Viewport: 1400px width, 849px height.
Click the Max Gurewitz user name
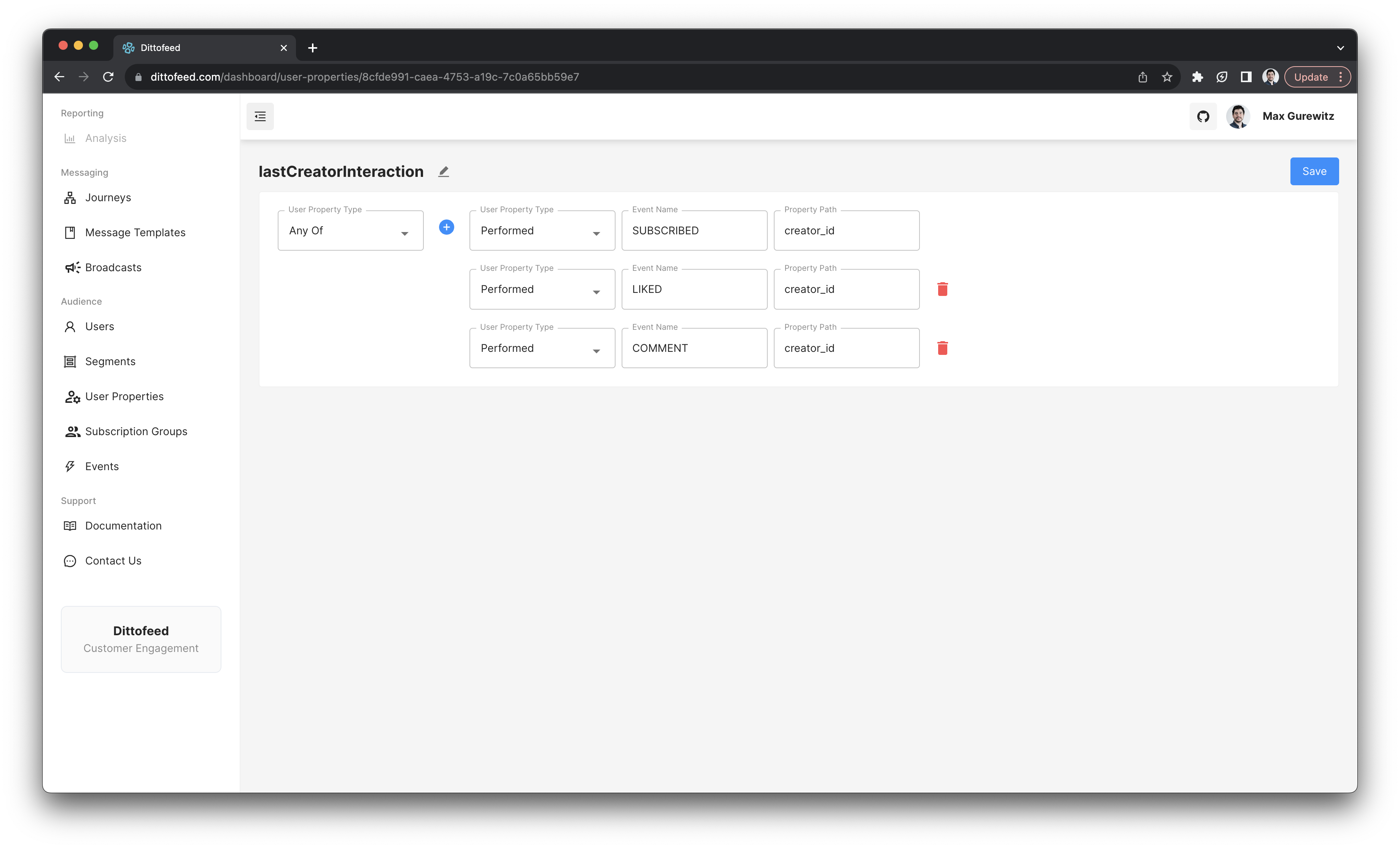click(1298, 116)
